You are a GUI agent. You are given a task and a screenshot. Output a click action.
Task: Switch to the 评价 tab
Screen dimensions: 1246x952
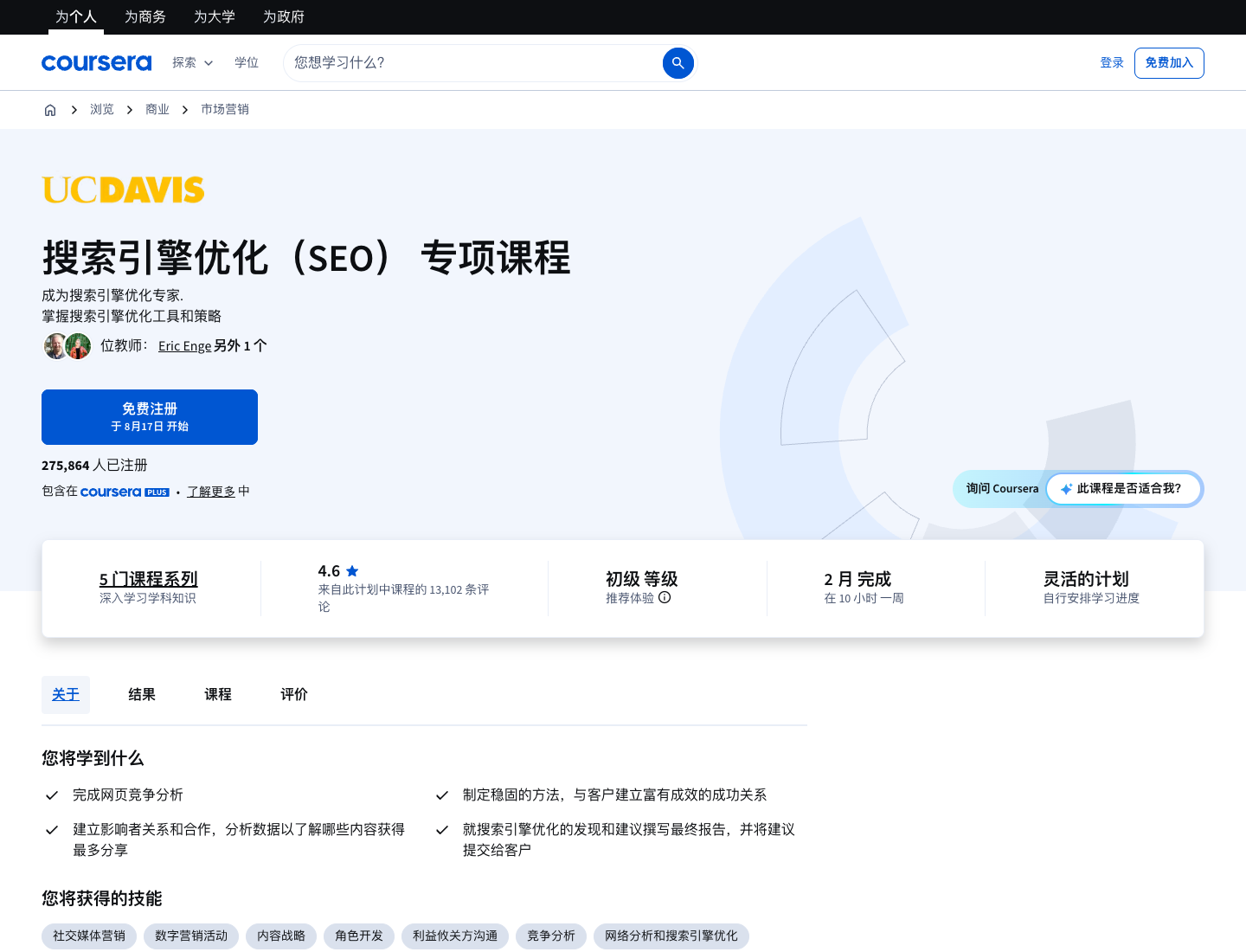pyautogui.click(x=294, y=695)
